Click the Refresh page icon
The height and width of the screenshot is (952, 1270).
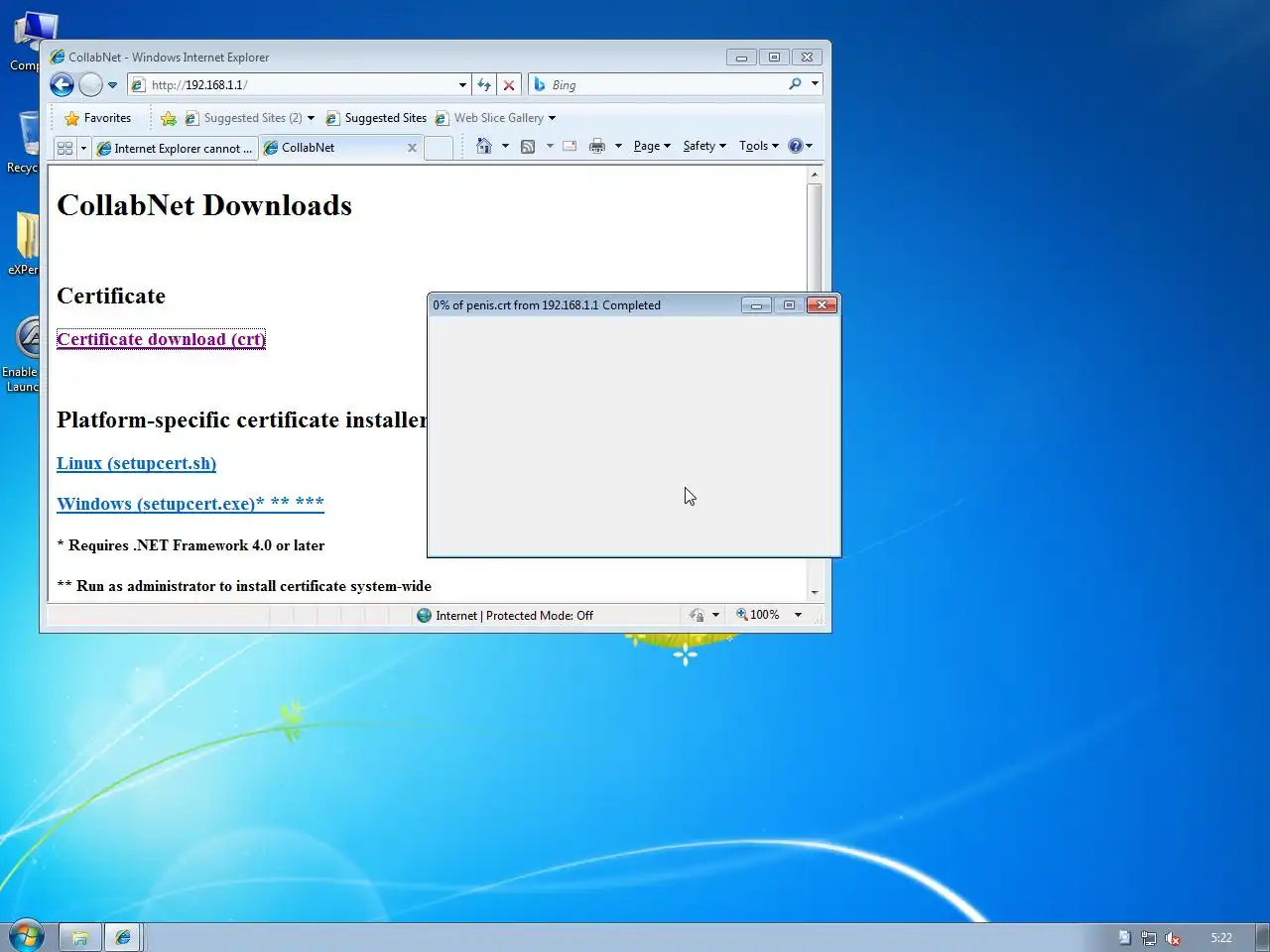[484, 85]
